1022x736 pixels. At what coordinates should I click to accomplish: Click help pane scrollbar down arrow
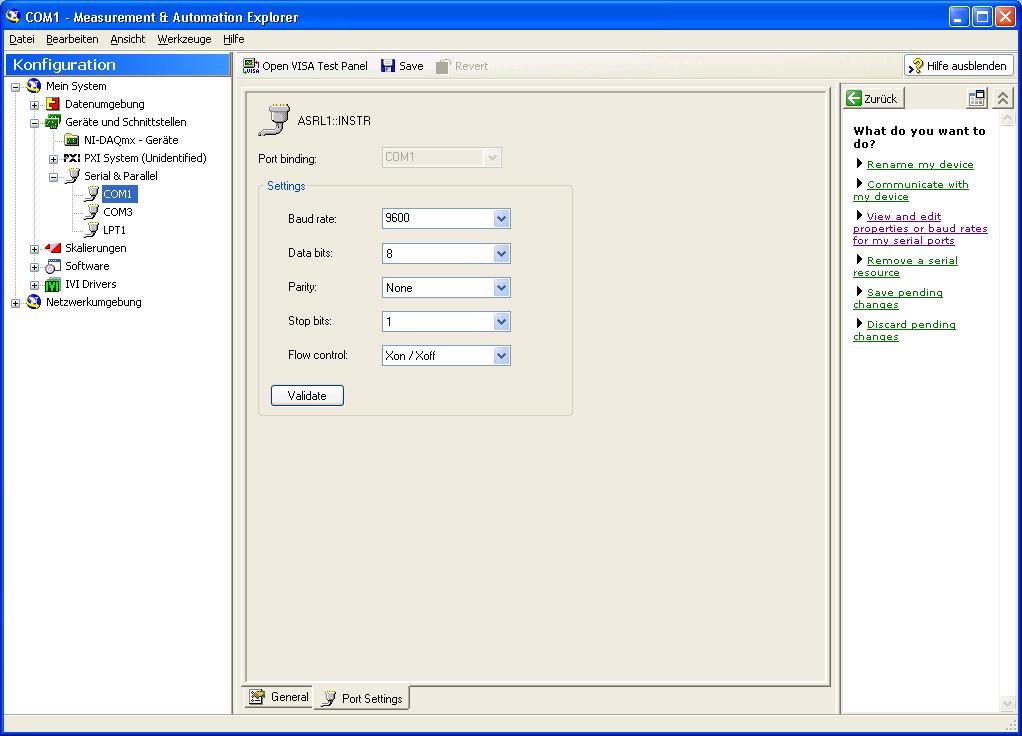pyautogui.click(x=1007, y=703)
